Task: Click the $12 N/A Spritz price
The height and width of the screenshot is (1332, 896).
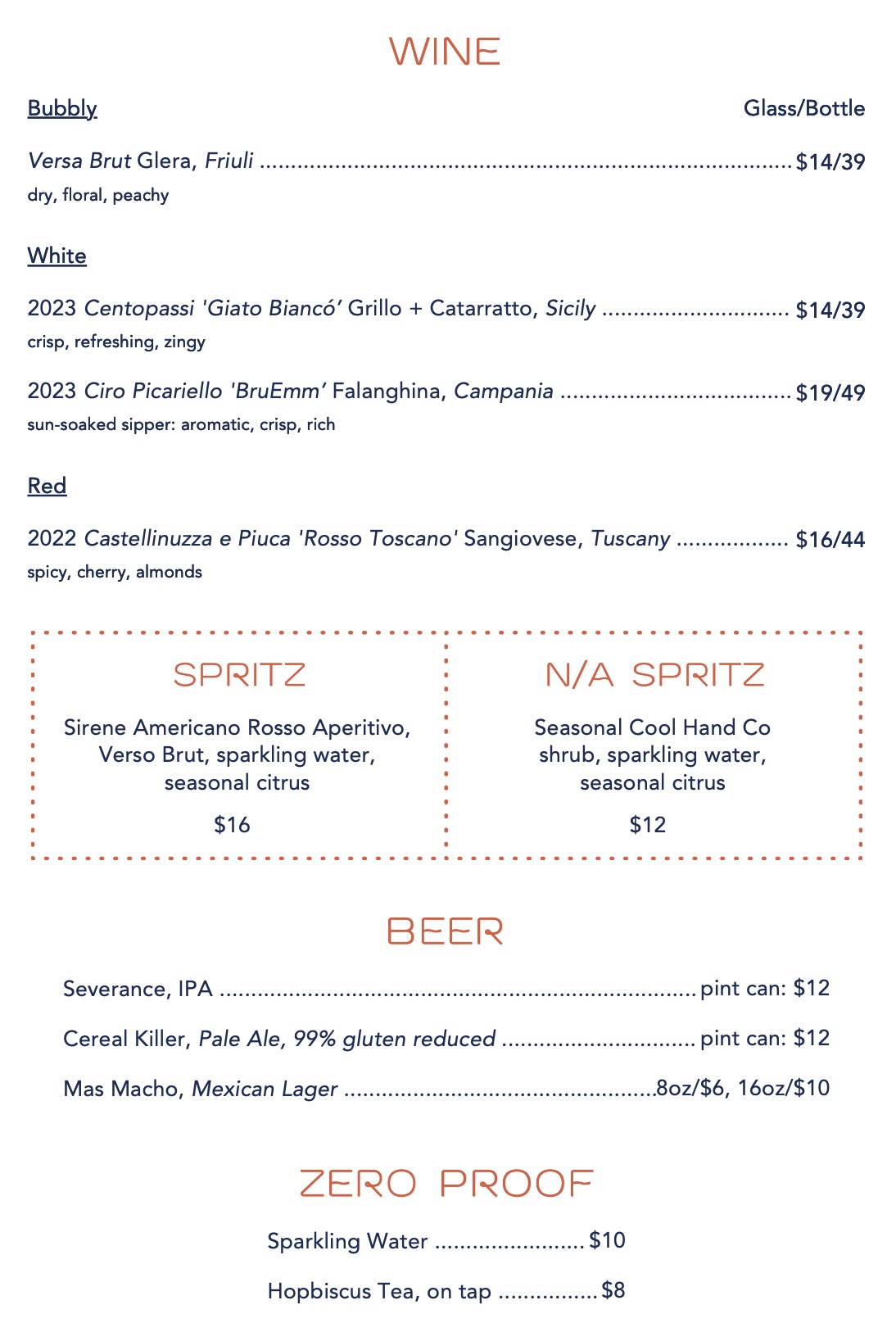Action: click(x=648, y=824)
